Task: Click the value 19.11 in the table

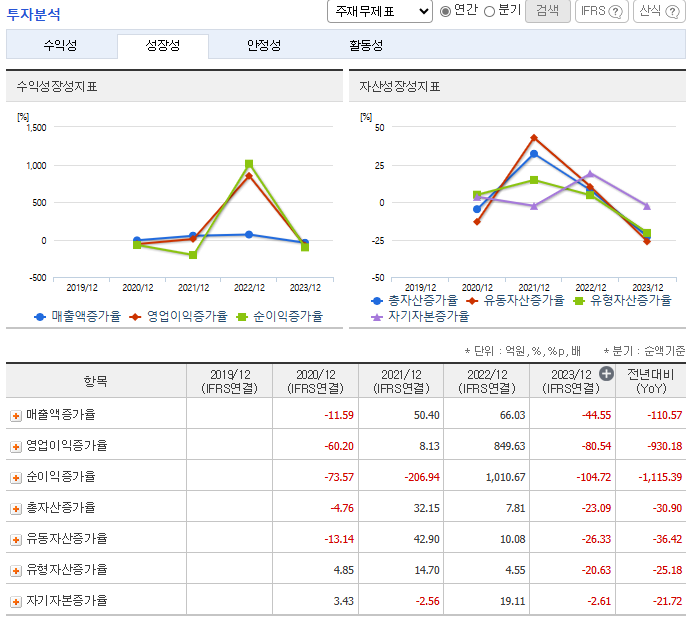Action: pyautogui.click(x=512, y=602)
